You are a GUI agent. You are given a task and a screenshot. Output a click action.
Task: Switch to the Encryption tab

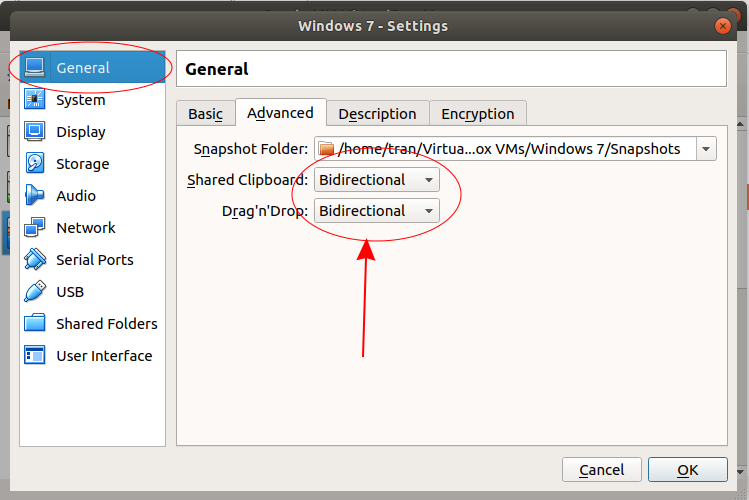click(478, 114)
